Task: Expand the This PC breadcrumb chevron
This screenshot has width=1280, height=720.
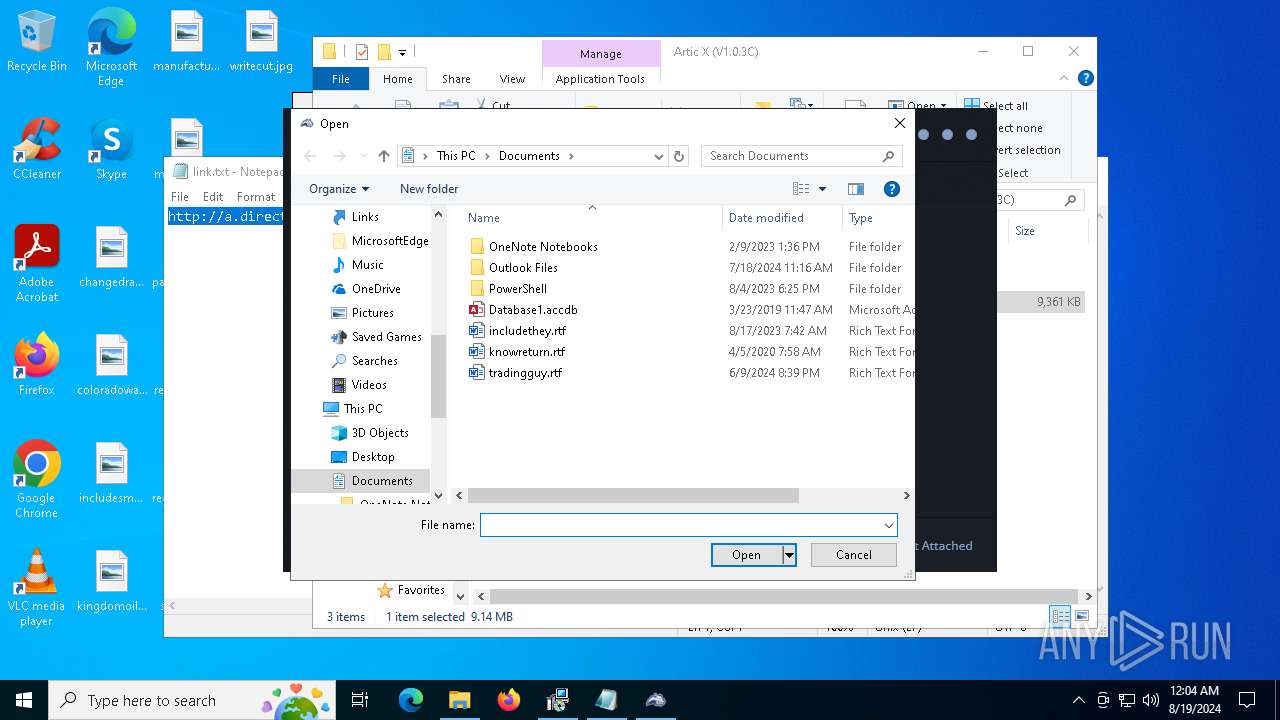Action: (x=487, y=156)
